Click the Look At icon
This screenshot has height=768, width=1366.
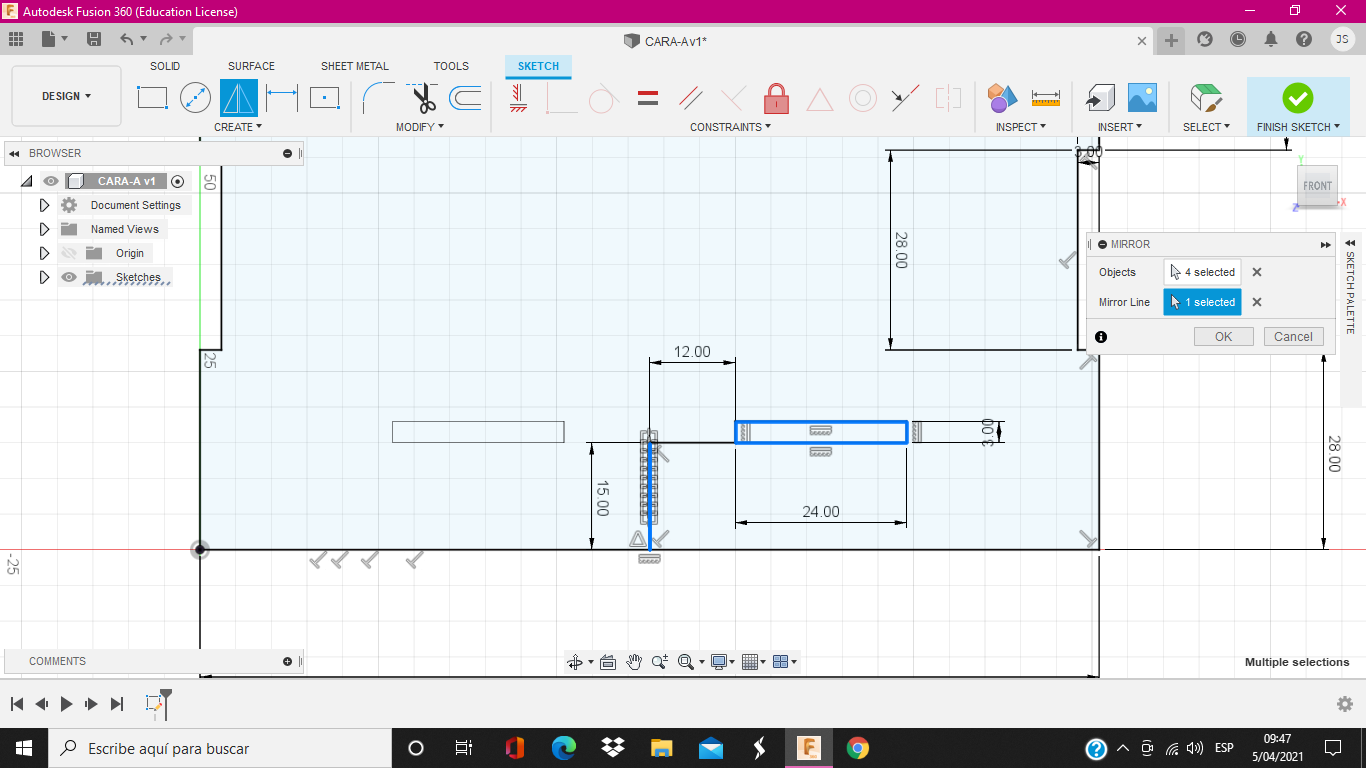[x=607, y=662]
